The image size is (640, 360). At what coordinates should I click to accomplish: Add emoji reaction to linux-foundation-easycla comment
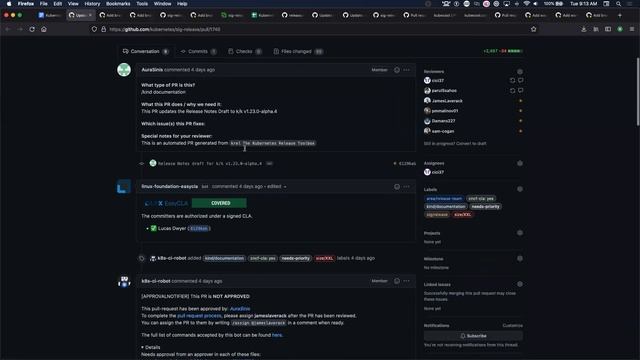[397, 187]
